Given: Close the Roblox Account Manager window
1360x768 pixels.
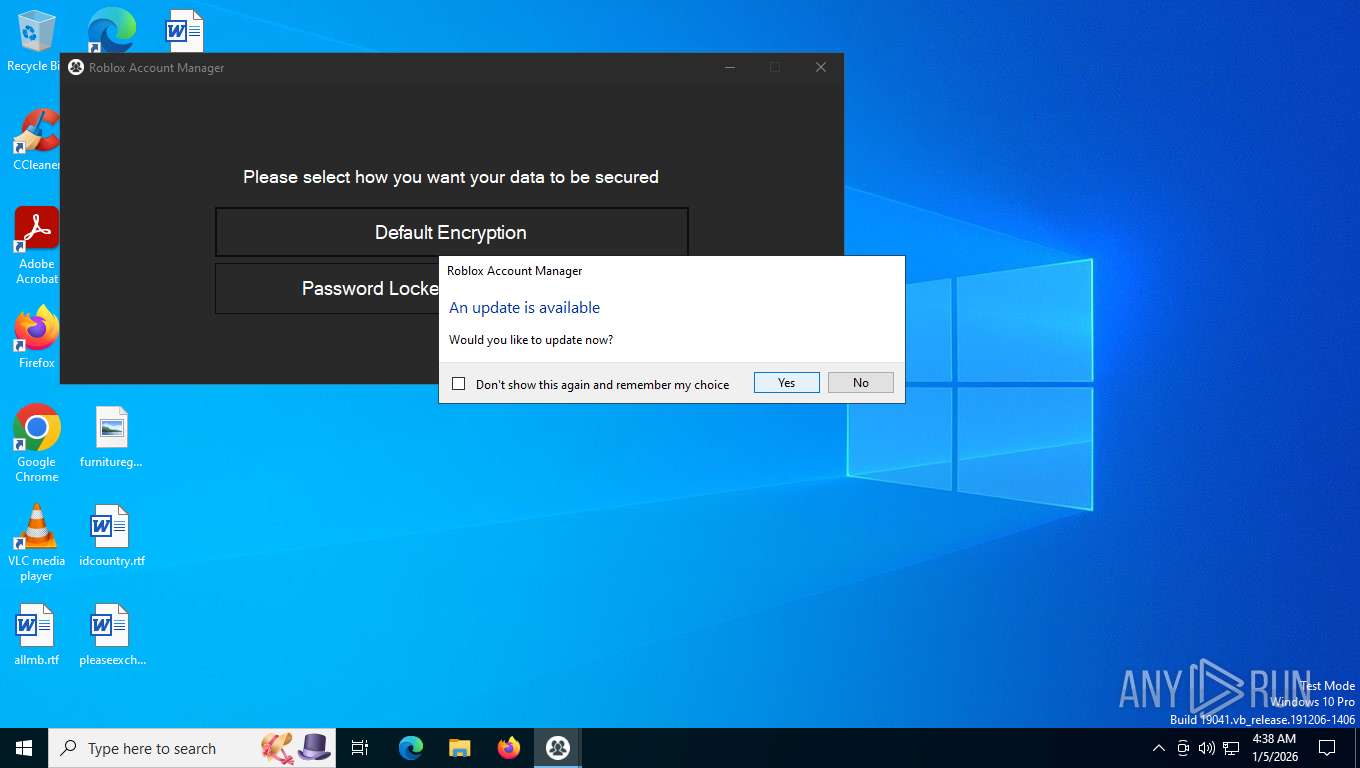Looking at the screenshot, I should pos(820,67).
